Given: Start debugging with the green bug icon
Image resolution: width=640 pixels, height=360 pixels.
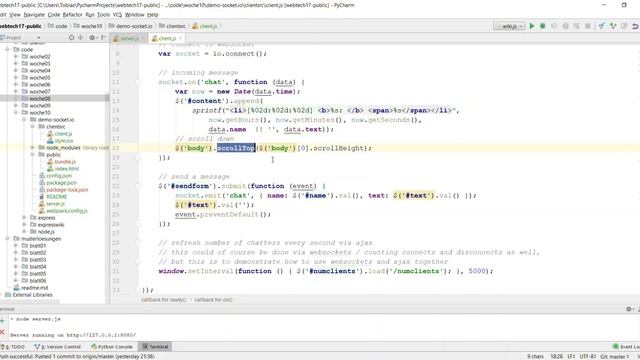Looking at the screenshot, I should pyautogui.click(x=543, y=26).
